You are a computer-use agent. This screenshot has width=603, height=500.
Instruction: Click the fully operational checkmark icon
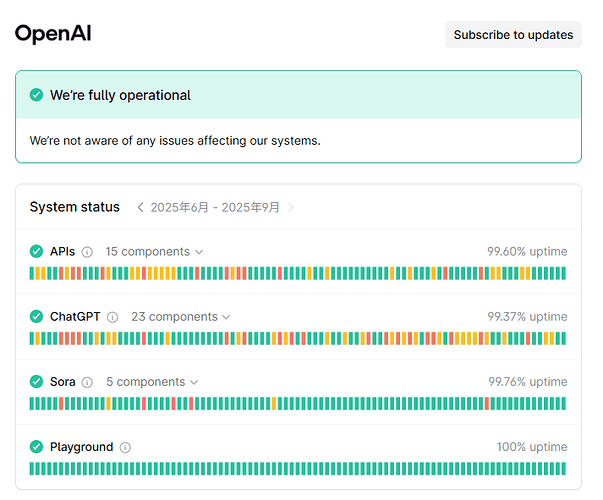37,95
